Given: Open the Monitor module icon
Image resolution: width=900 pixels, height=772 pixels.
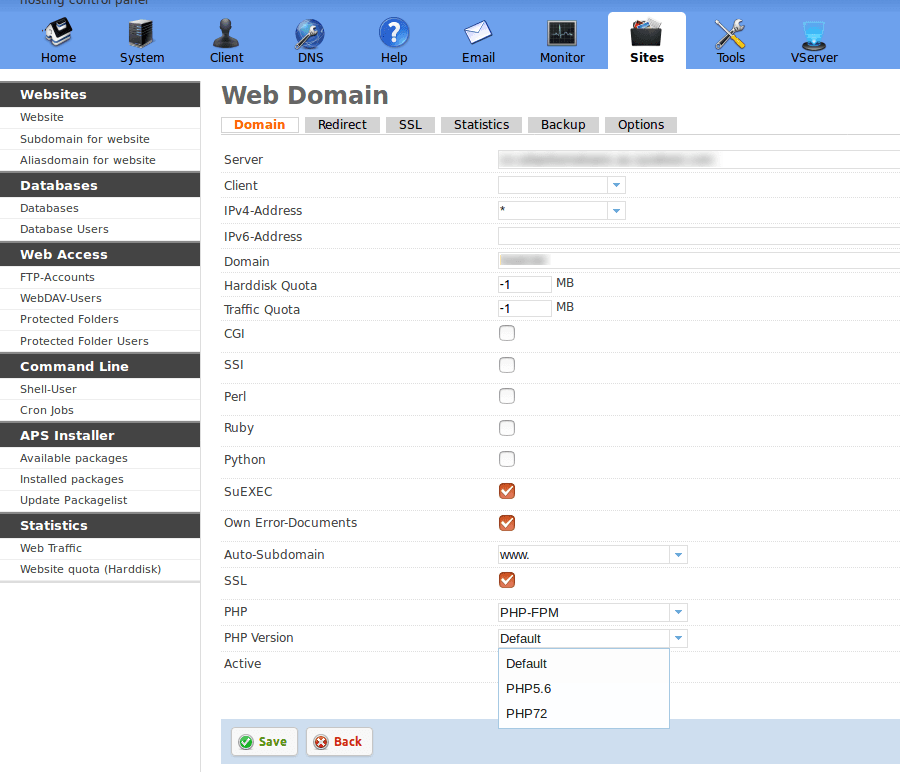Looking at the screenshot, I should tap(562, 35).
